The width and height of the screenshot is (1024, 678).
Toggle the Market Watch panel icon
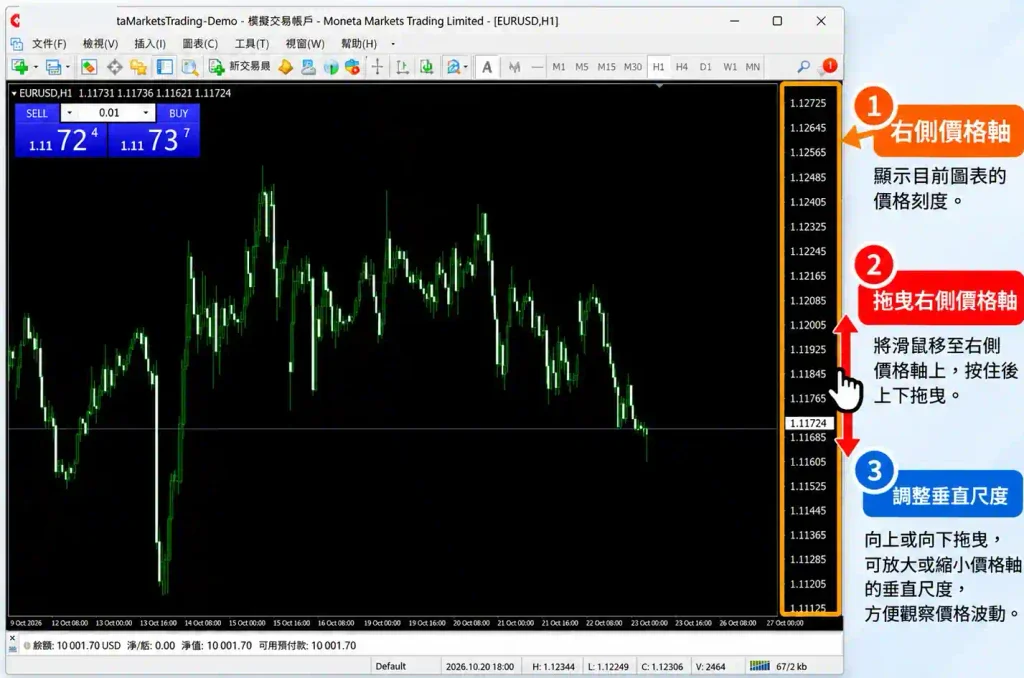89,67
